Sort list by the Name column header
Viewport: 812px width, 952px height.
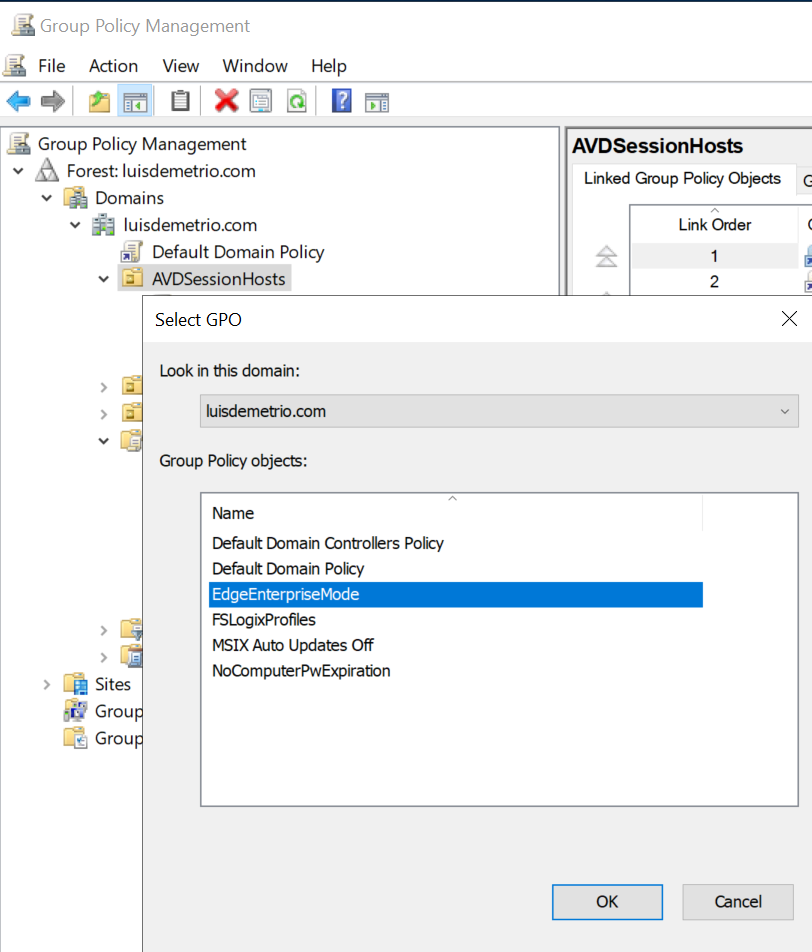[x=452, y=513]
